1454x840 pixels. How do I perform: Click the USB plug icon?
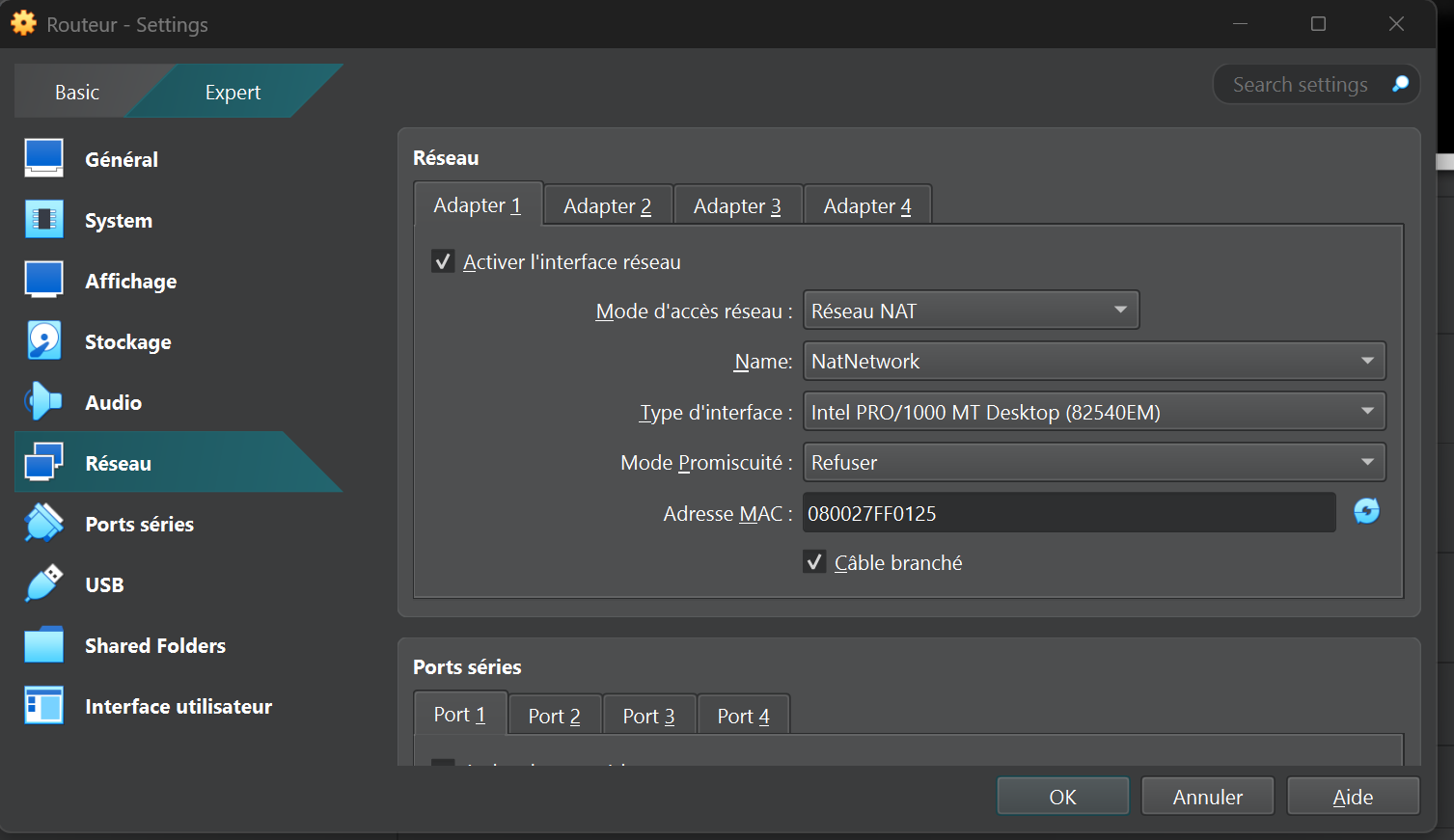coord(44,584)
